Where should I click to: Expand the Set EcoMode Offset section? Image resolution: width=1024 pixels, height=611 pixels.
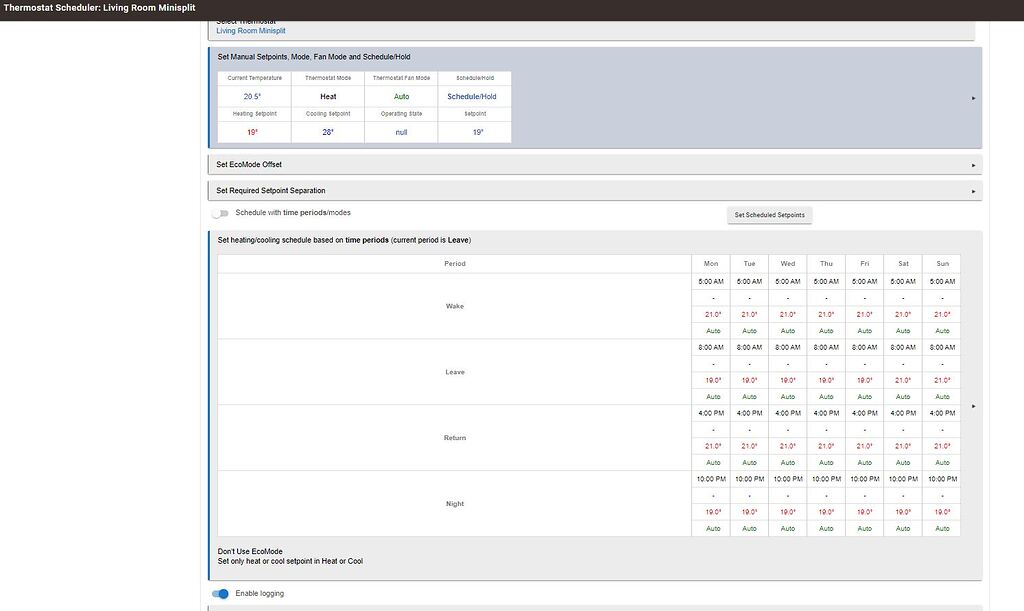point(971,163)
